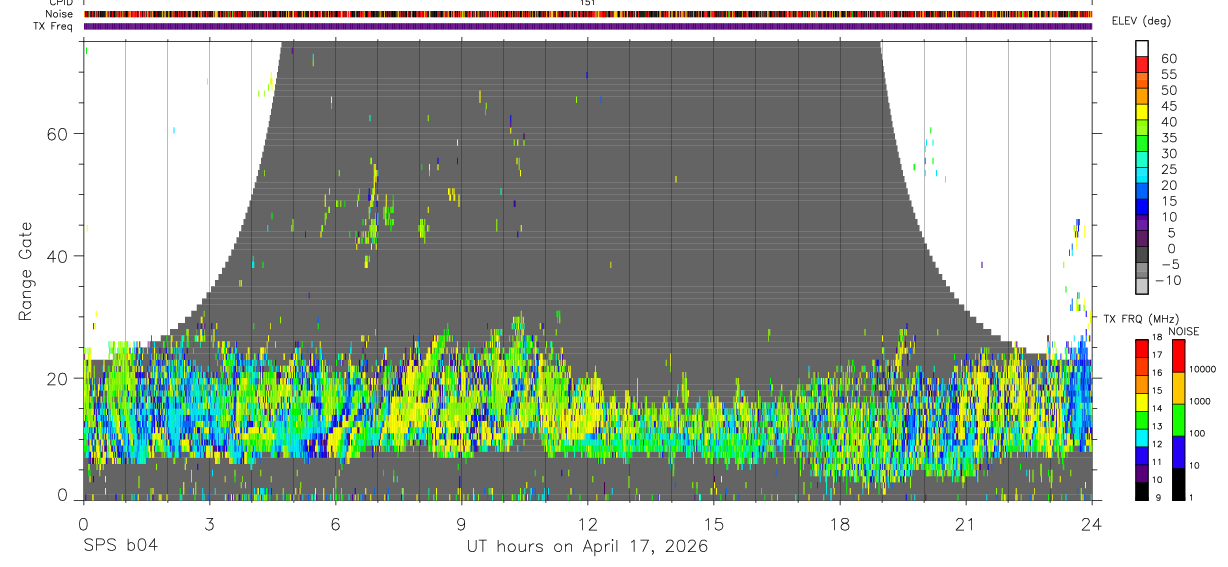Click the 25 label on ELEV colorbar
The height and width of the screenshot is (567, 1228).
pos(1169,170)
